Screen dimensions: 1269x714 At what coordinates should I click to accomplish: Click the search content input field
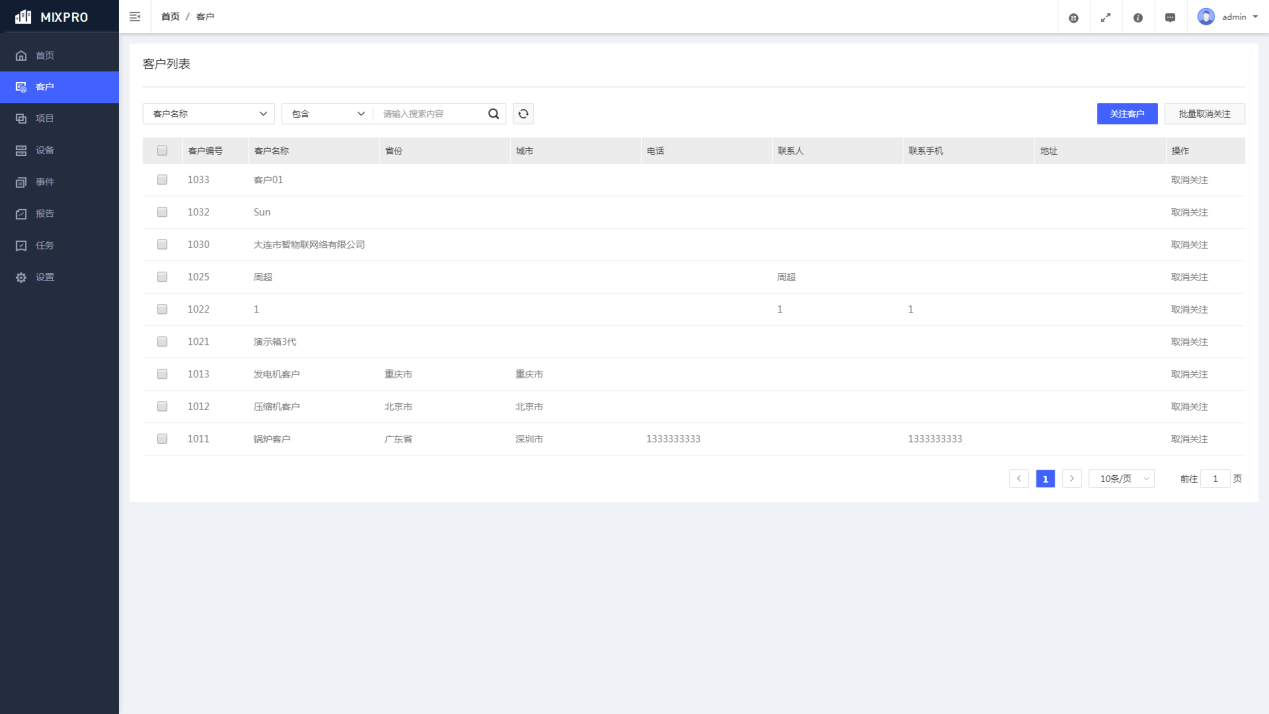click(430, 114)
